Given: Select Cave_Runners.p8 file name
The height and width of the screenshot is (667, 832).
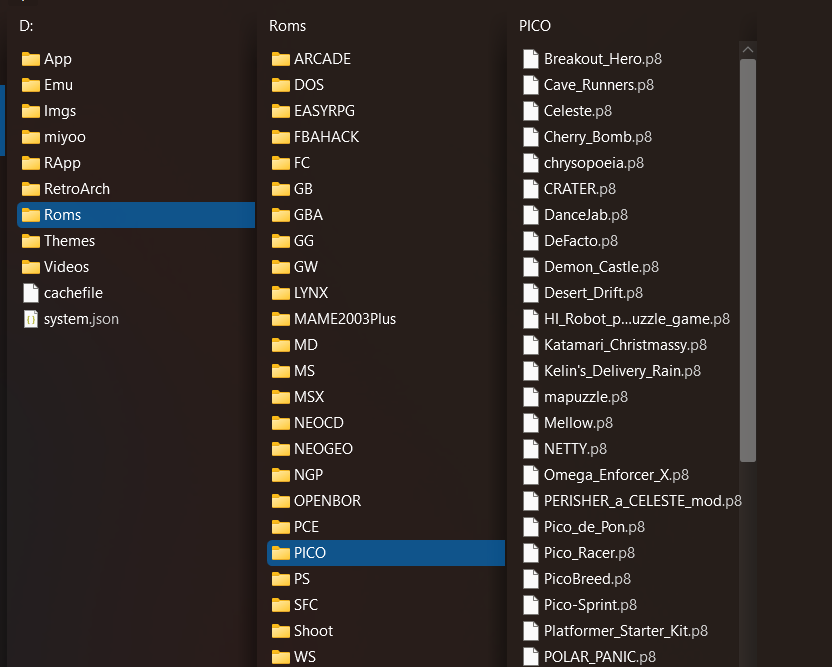Looking at the screenshot, I should (599, 85).
